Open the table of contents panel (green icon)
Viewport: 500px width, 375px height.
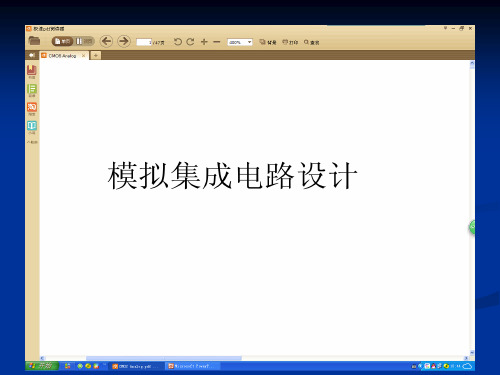pos(32,90)
